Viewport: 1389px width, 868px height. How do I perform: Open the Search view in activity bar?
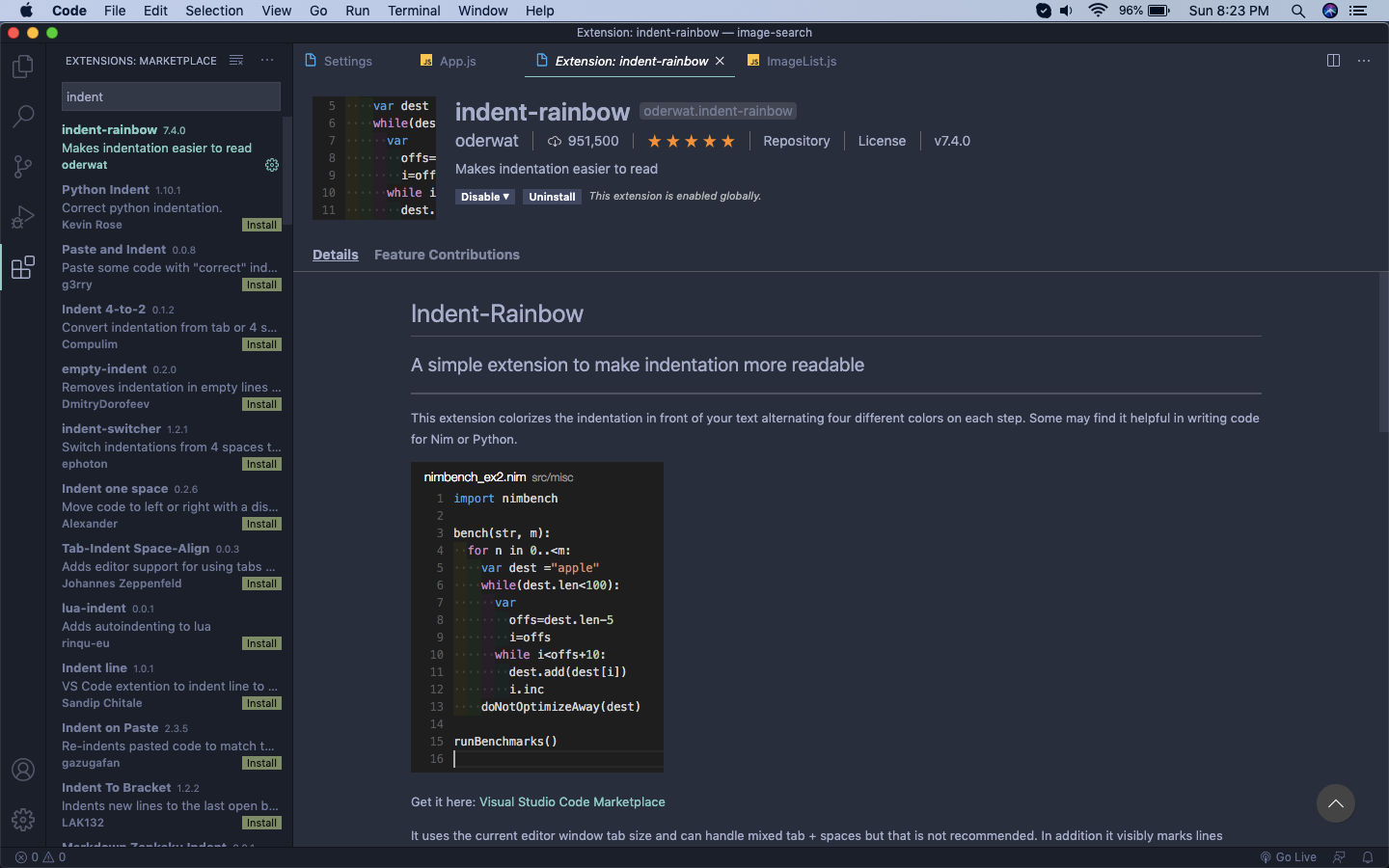[x=23, y=117]
